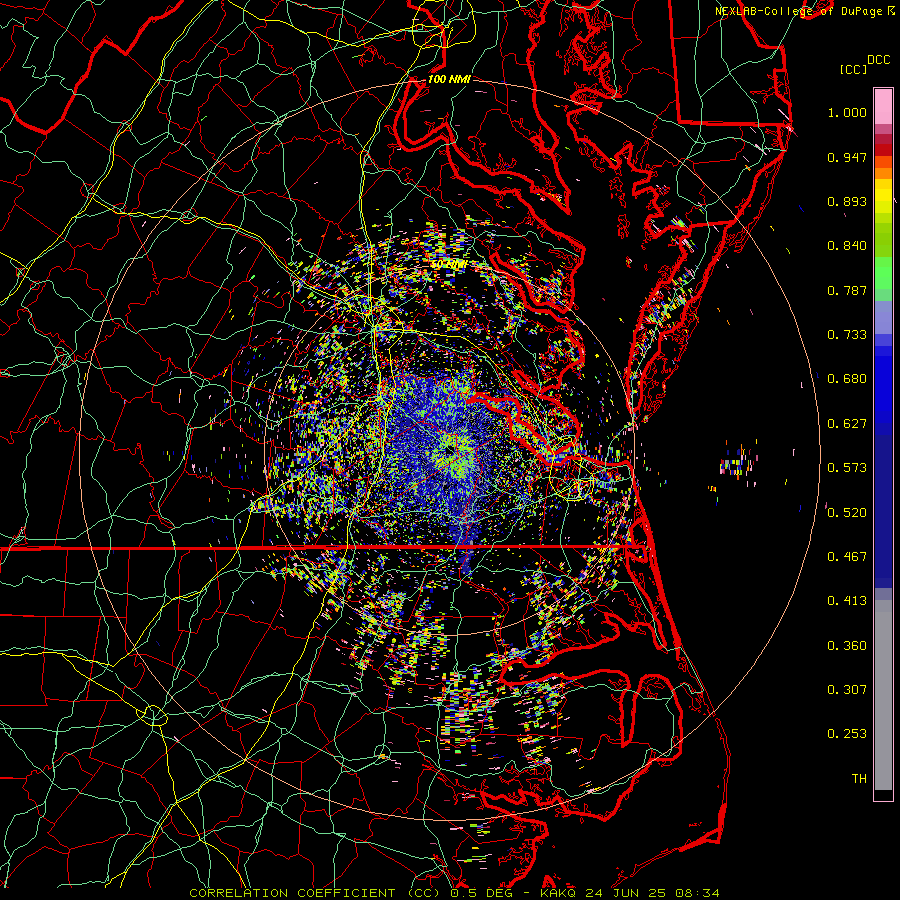
Task: Click the KAKQ radar site at echo center
Action: click(448, 452)
